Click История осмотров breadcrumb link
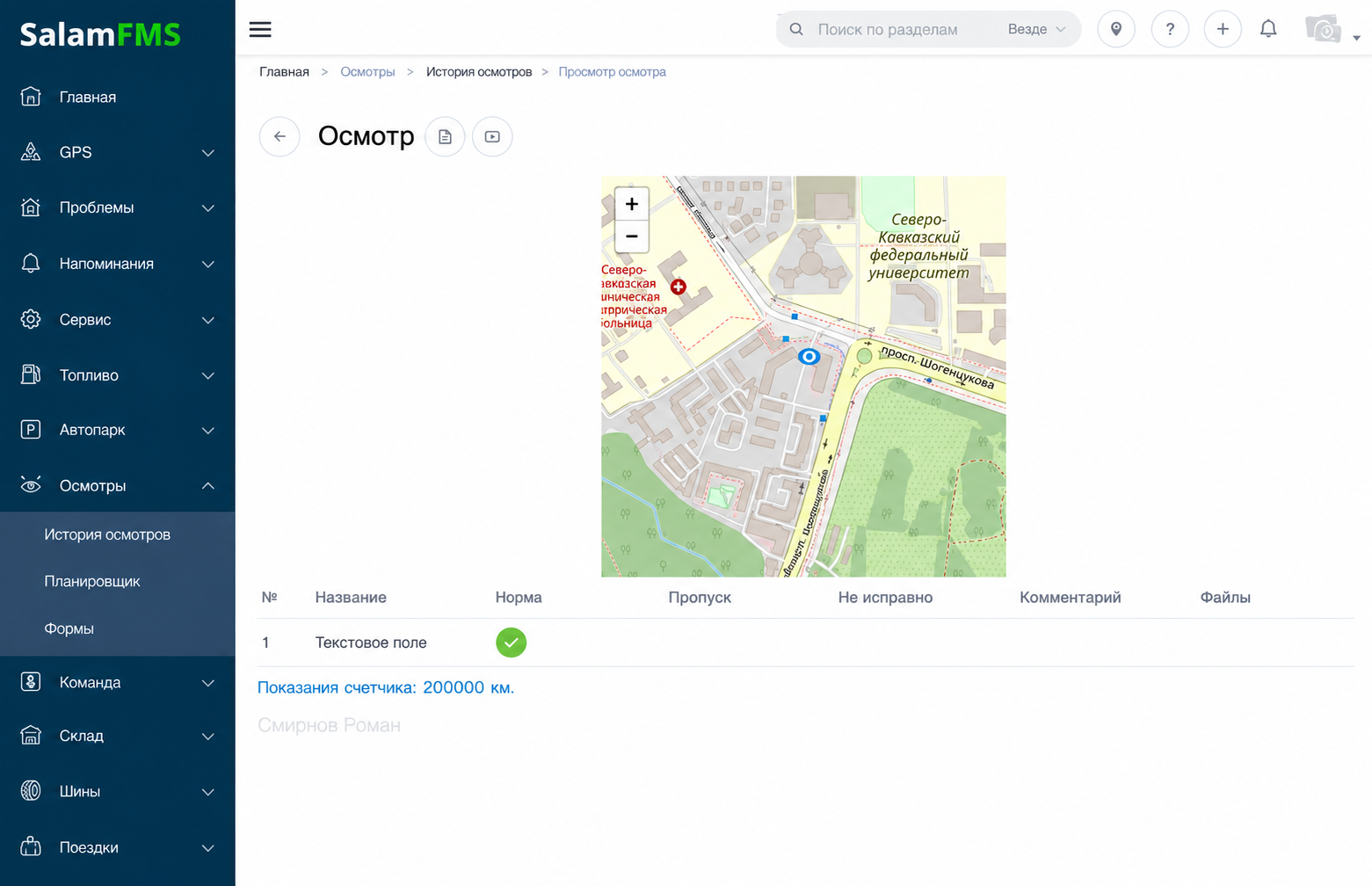 click(479, 72)
